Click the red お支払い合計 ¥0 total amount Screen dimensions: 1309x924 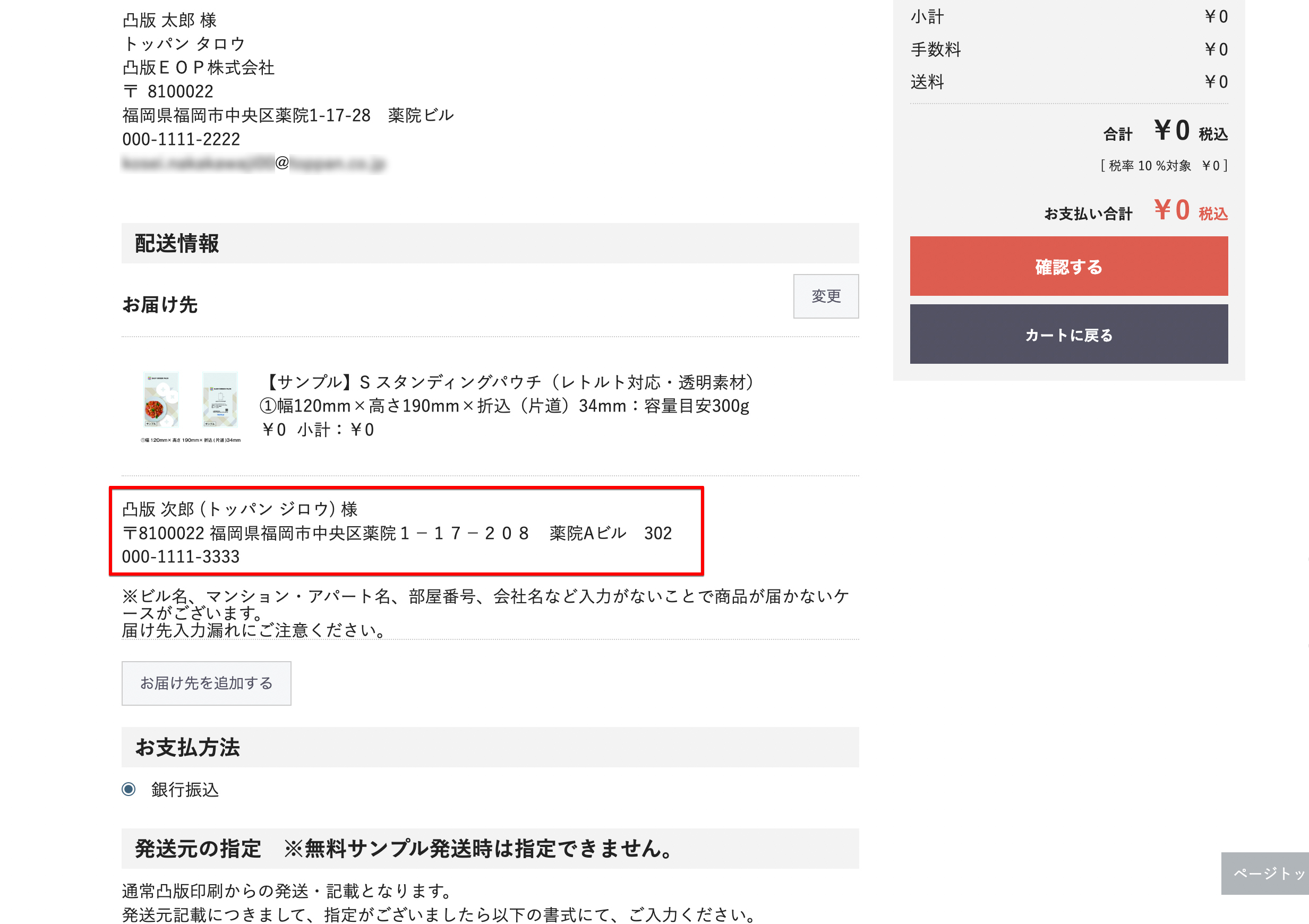pyautogui.click(x=1191, y=210)
